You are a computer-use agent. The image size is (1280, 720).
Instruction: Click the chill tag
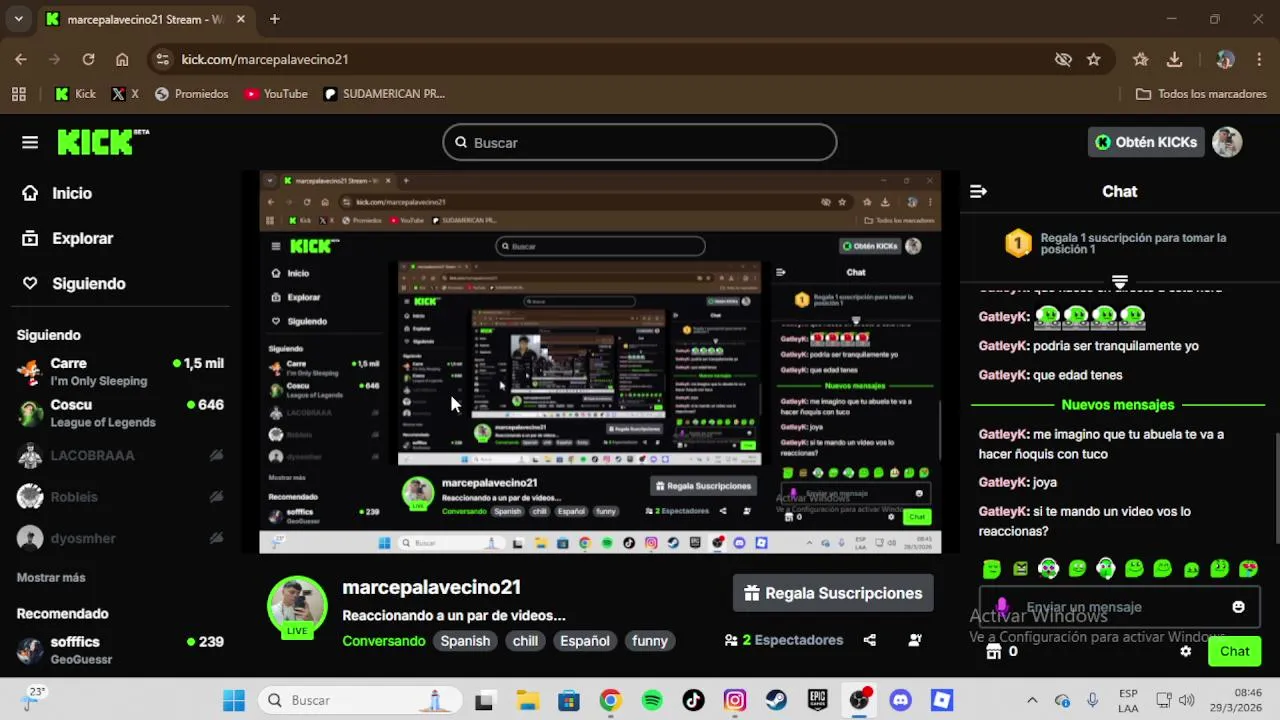pyautogui.click(x=525, y=641)
